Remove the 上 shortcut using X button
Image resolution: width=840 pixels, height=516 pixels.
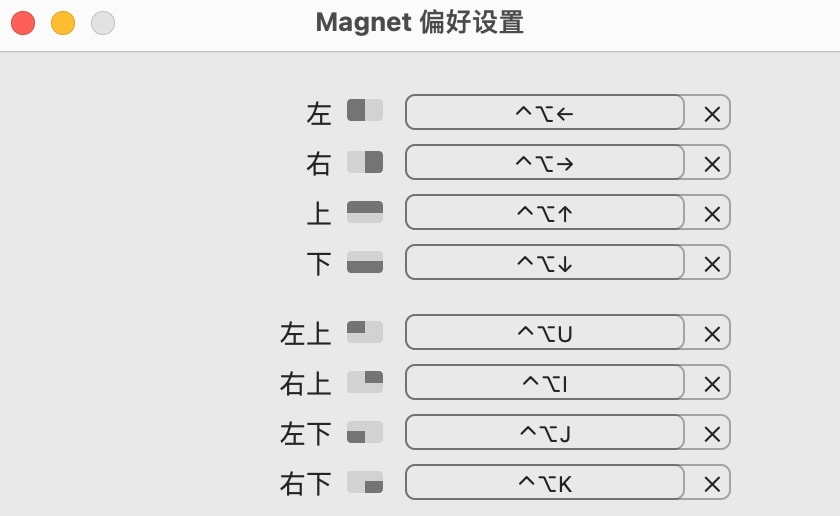(712, 214)
